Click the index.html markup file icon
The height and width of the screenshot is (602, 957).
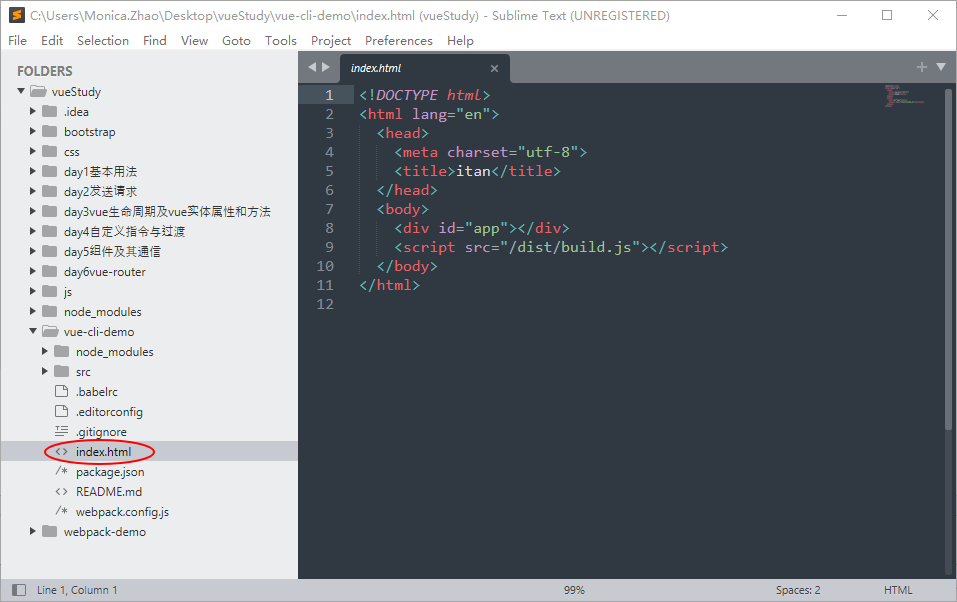62,452
